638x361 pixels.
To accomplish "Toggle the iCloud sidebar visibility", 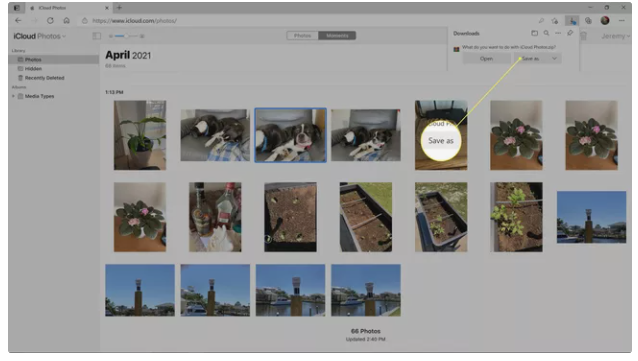I will pyautogui.click(x=96, y=36).
